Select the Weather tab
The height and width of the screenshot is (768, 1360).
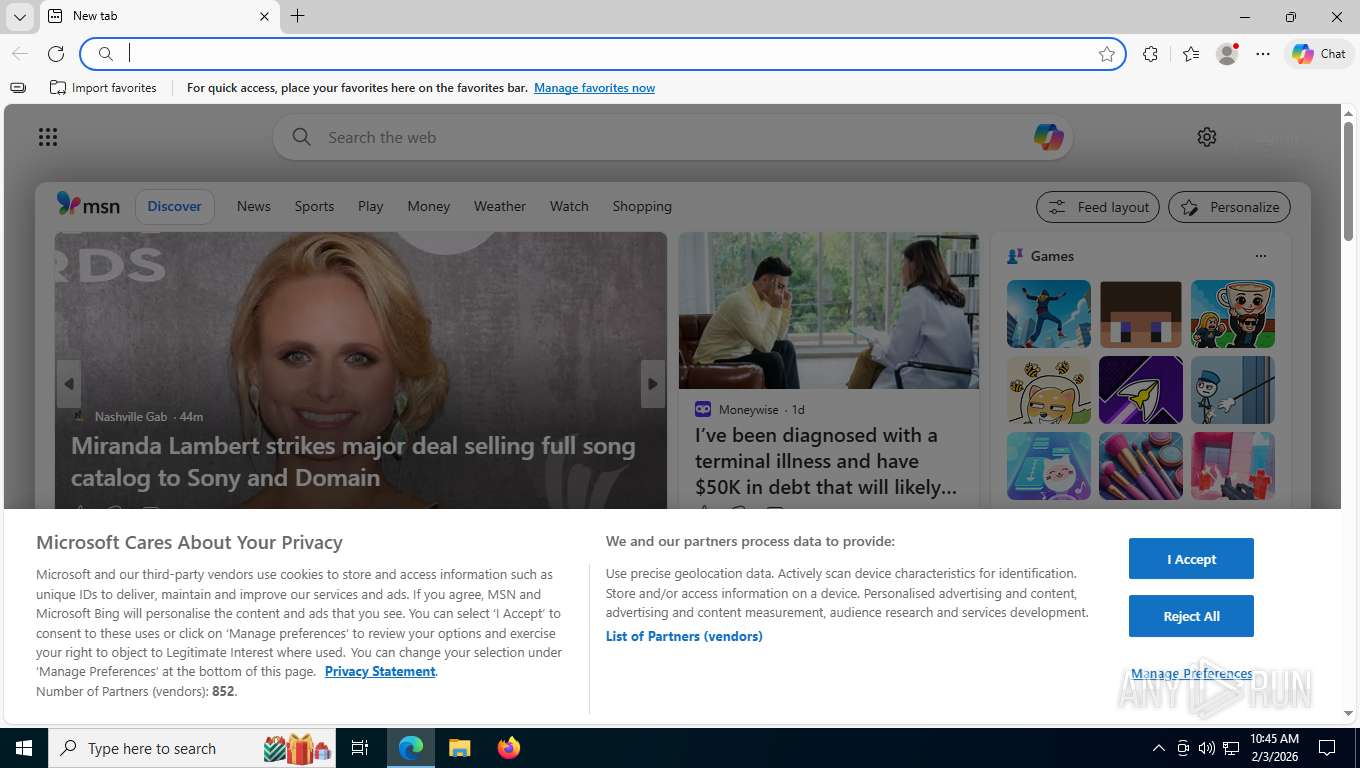click(x=500, y=206)
